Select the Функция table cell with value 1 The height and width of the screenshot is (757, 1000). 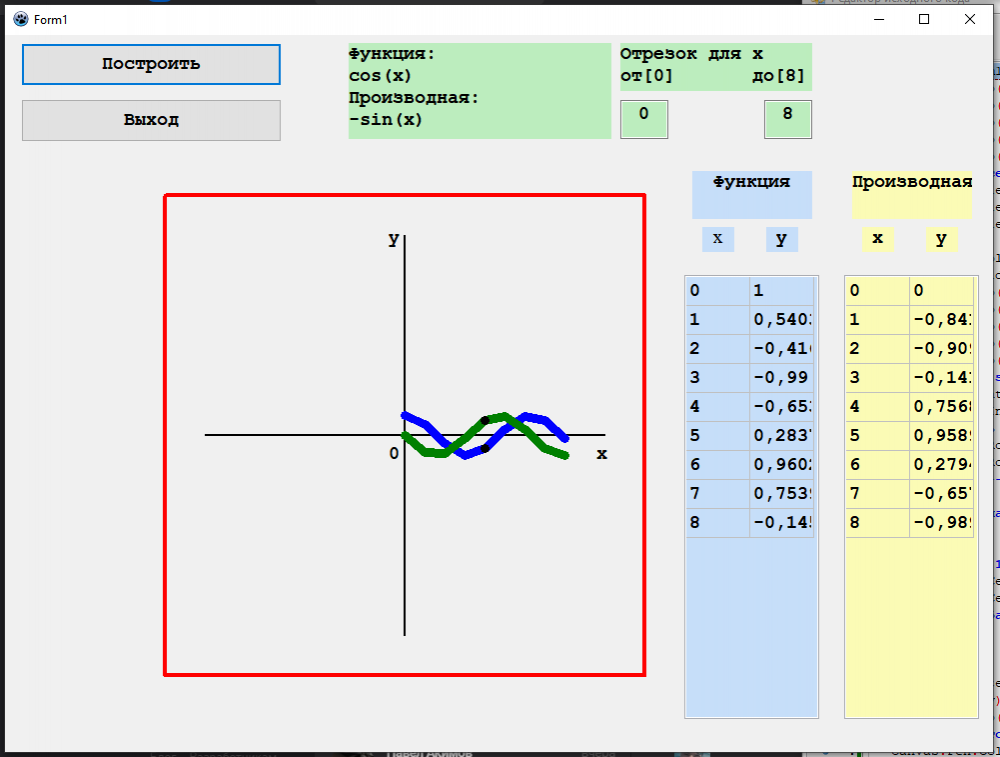780,291
